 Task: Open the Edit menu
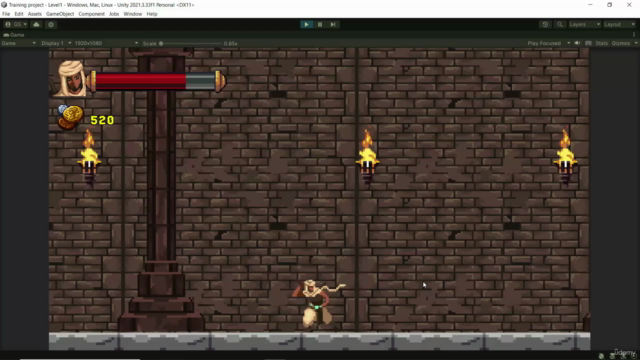(x=19, y=14)
